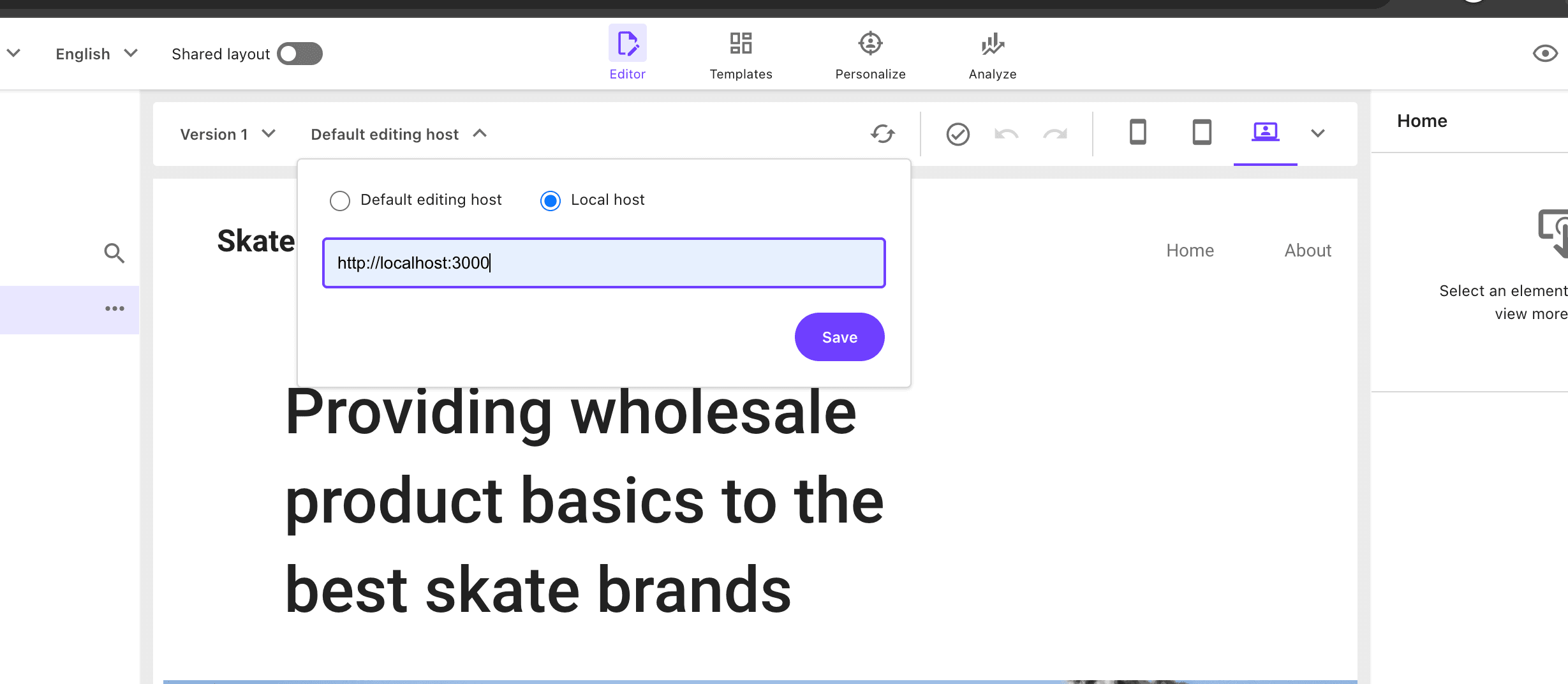This screenshot has width=1568, height=684.
Task: Switch to the Analyze tab
Action: [x=992, y=54]
